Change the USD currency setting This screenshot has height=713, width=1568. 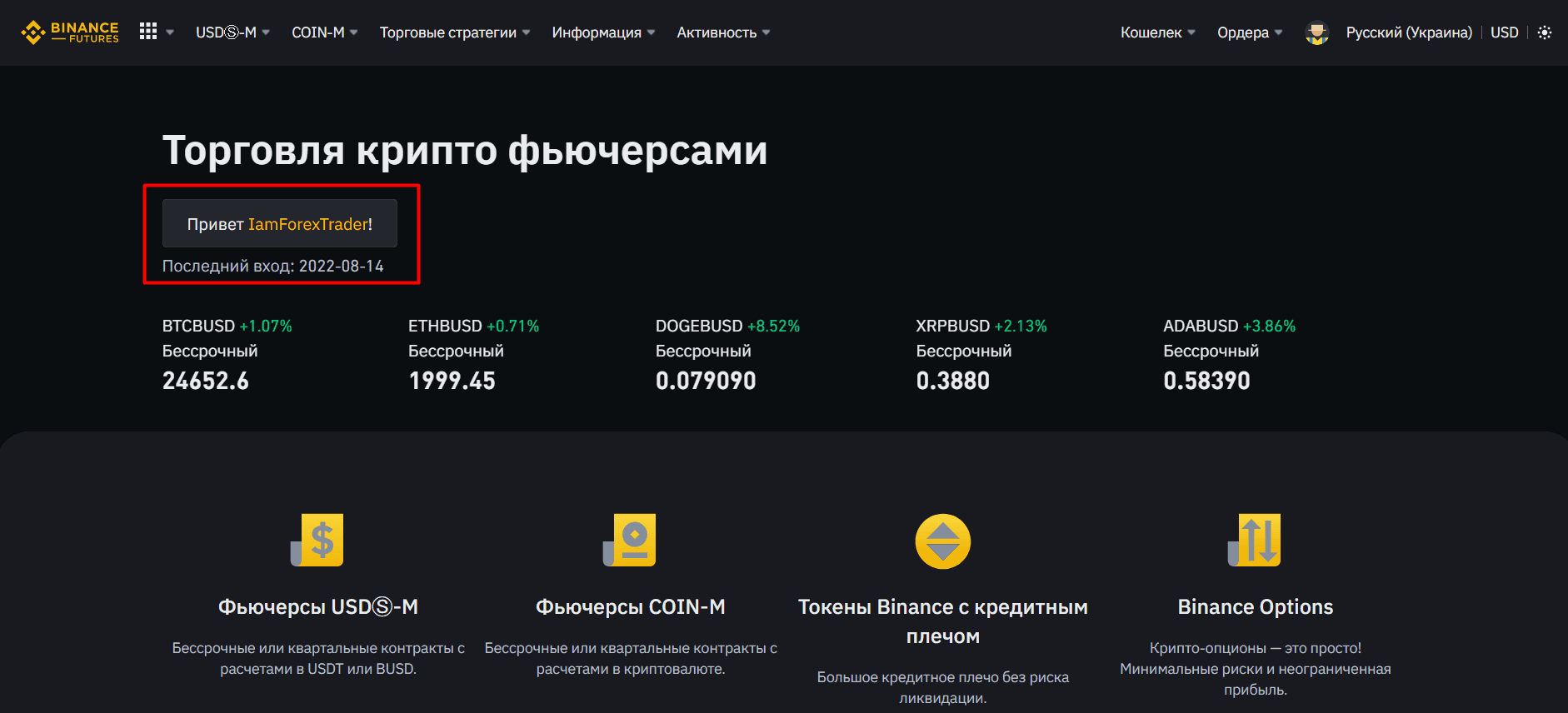[x=1504, y=32]
